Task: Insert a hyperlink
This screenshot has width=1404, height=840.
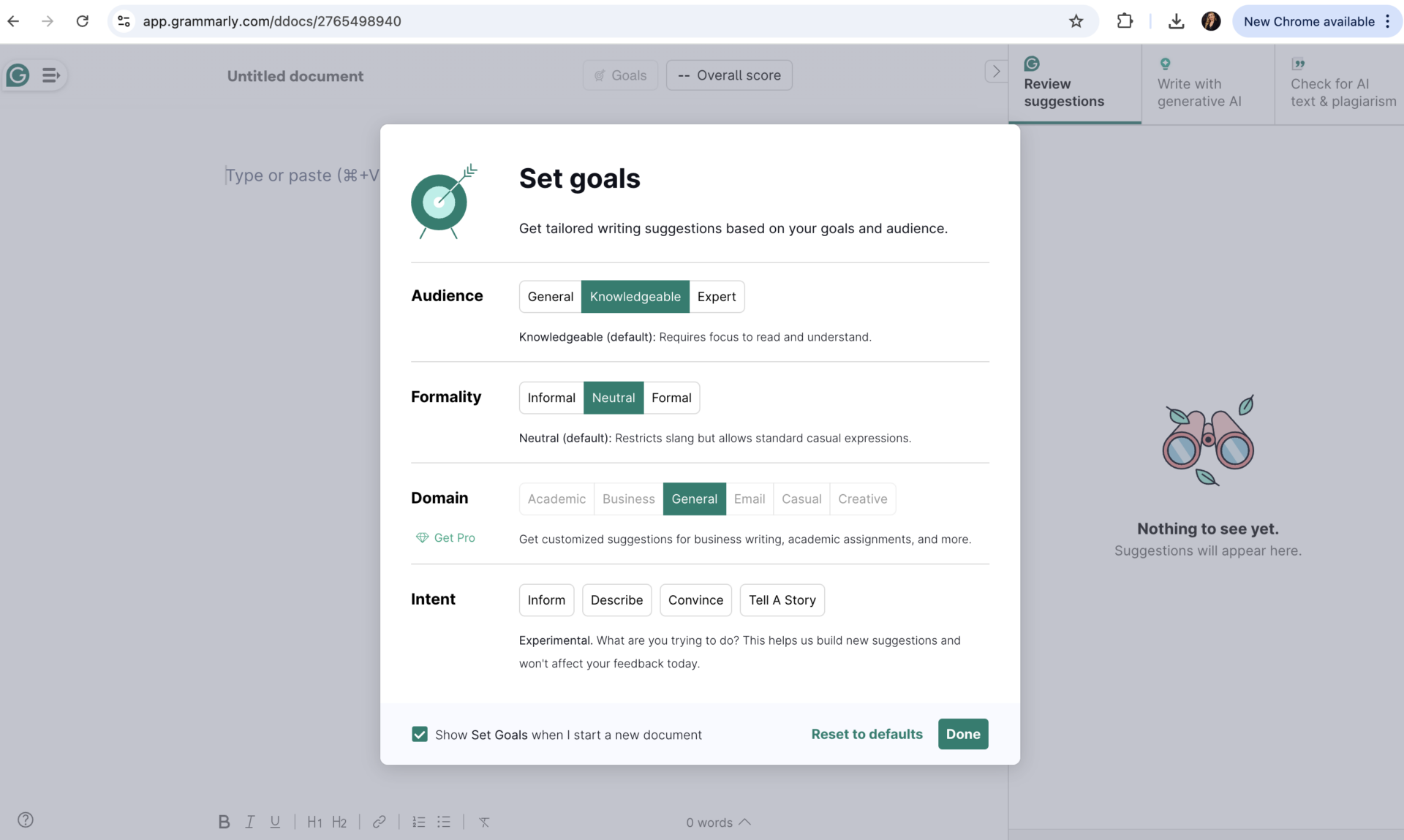Action: pyautogui.click(x=380, y=822)
